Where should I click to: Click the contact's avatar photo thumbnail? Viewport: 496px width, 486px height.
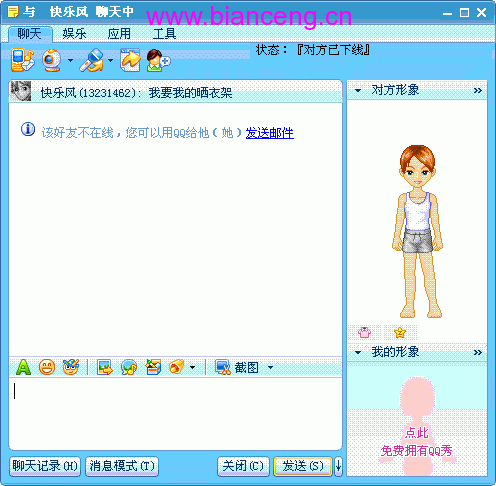coord(21,91)
